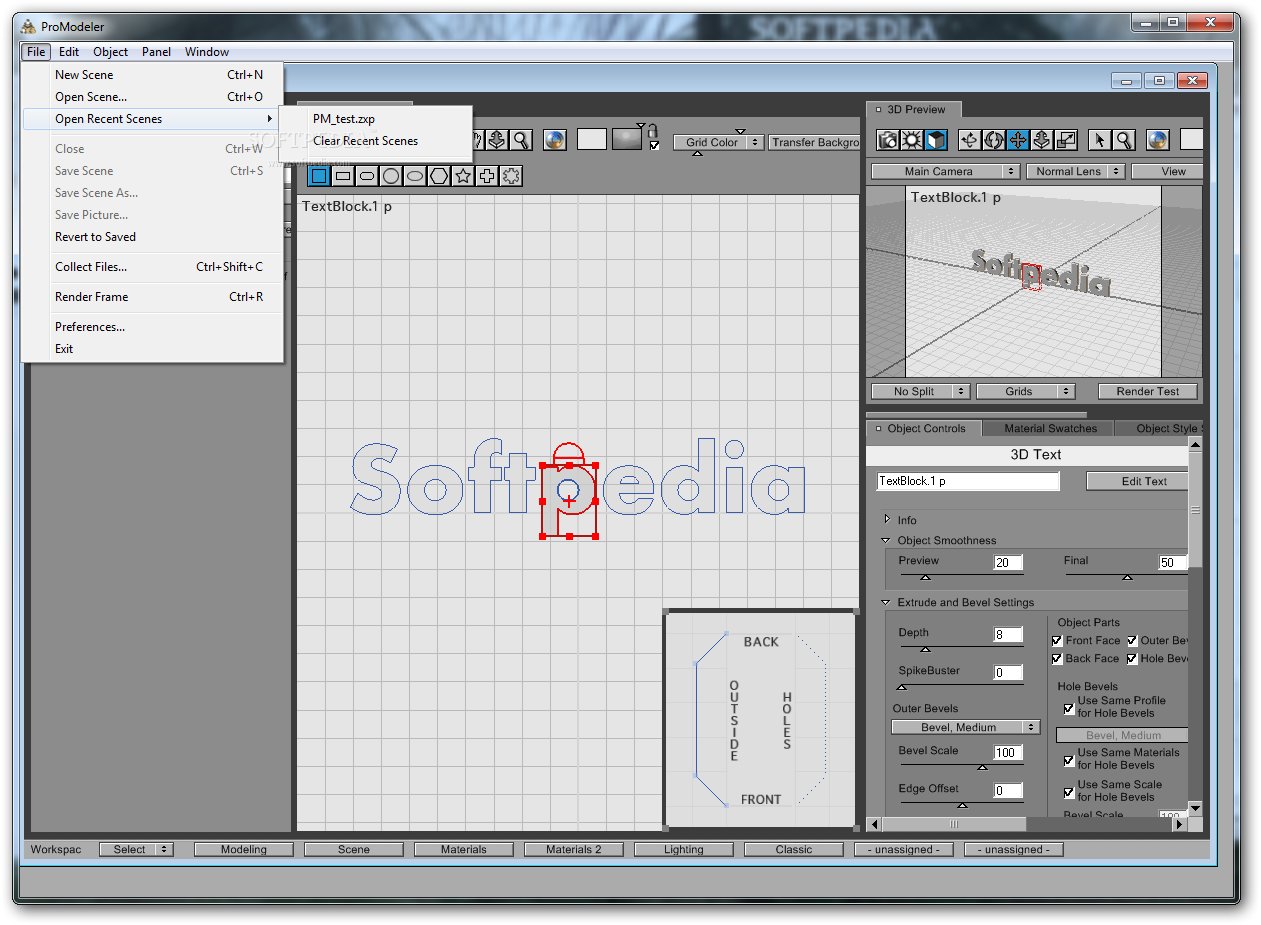This screenshot has height=925, width=1261.
Task: Uncheck Use Same Scale for Hole Bevels
Action: [x=1069, y=791]
